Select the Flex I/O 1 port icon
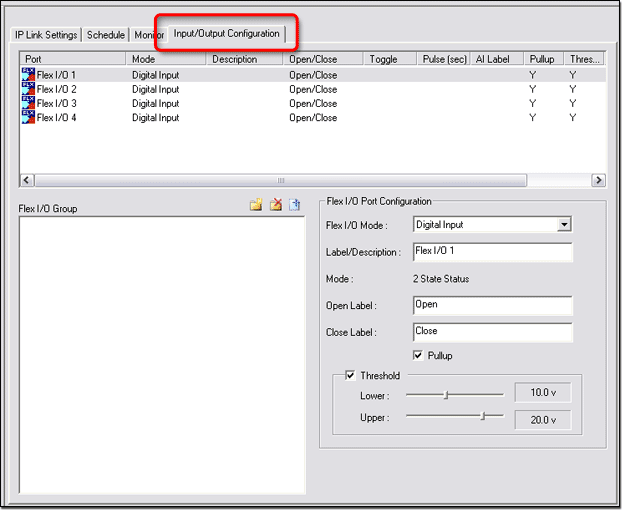 point(28,75)
